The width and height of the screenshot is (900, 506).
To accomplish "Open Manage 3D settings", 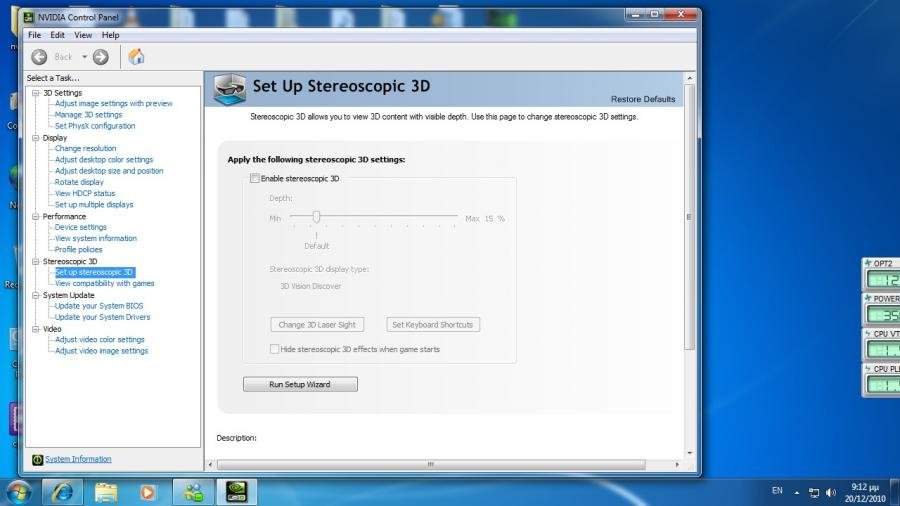I will [88, 115].
